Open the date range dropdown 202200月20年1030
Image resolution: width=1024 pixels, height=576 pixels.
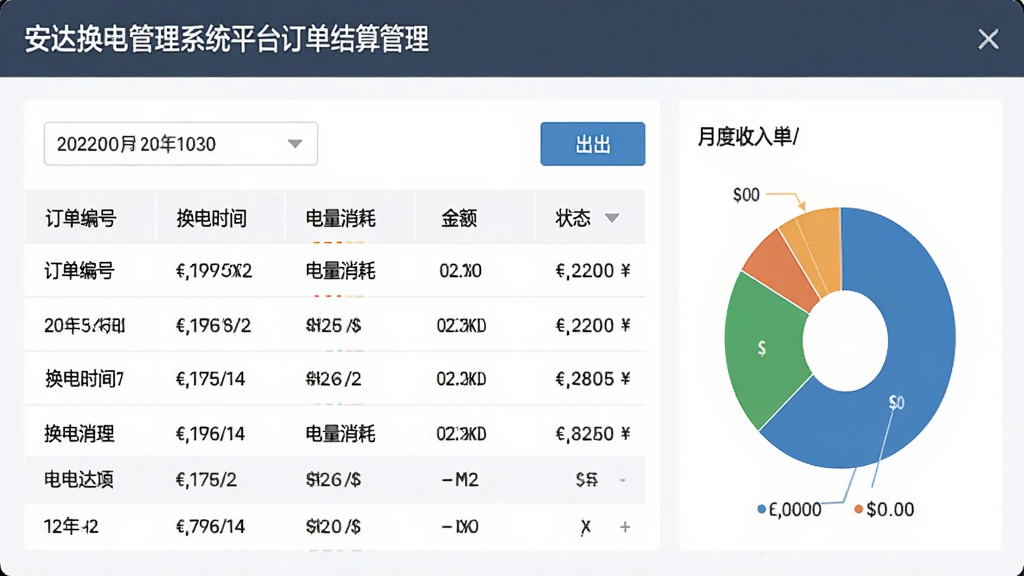tap(181, 144)
